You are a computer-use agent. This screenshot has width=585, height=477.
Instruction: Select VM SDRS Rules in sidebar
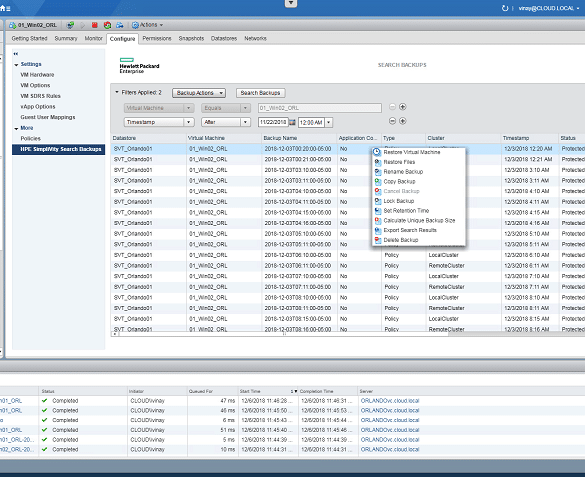pos(40,96)
